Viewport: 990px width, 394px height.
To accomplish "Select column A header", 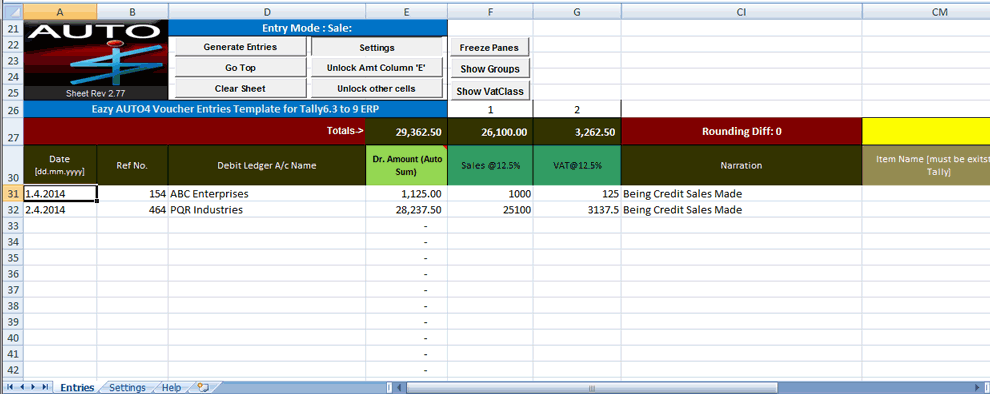I will [x=60, y=12].
